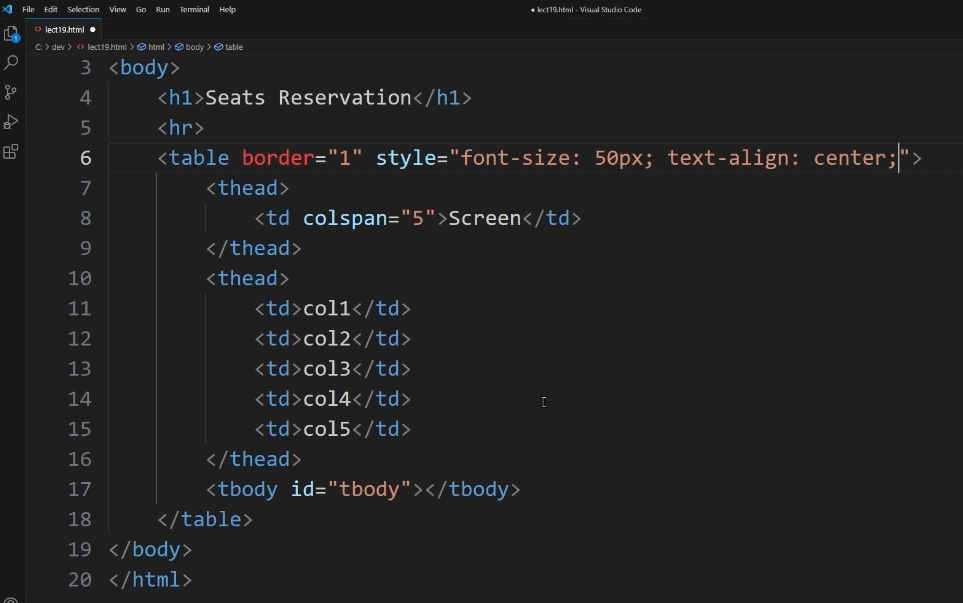The width and height of the screenshot is (963, 603).
Task: Open the Edit menu
Action: 51,9
